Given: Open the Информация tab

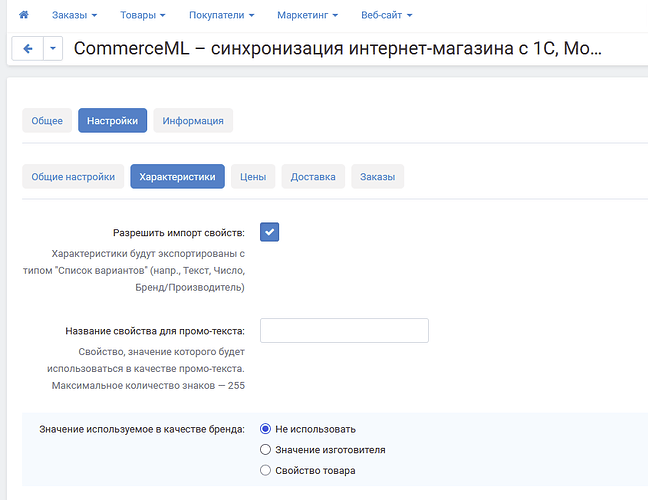Looking at the screenshot, I should [x=193, y=120].
